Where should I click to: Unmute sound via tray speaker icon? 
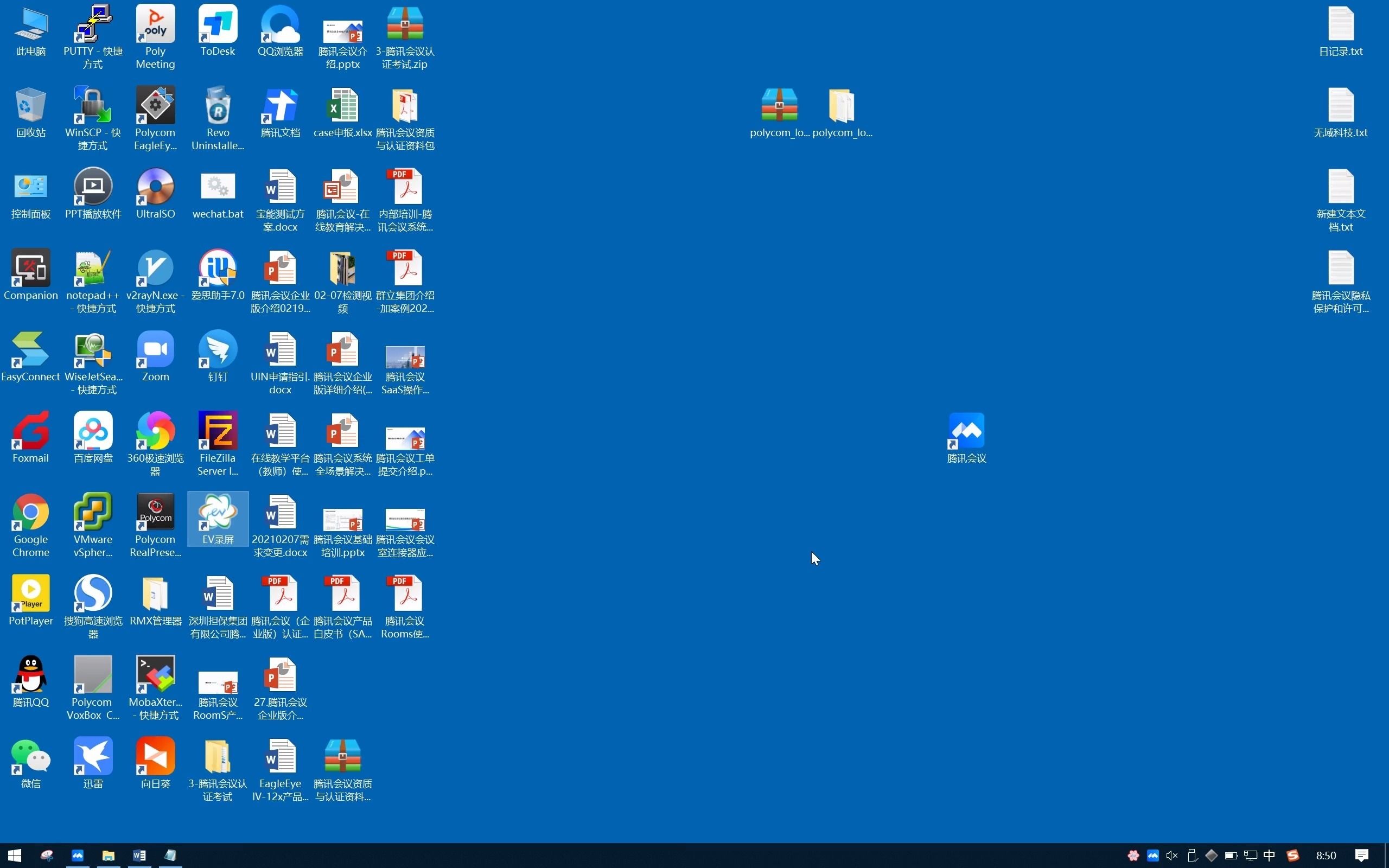[1172, 856]
